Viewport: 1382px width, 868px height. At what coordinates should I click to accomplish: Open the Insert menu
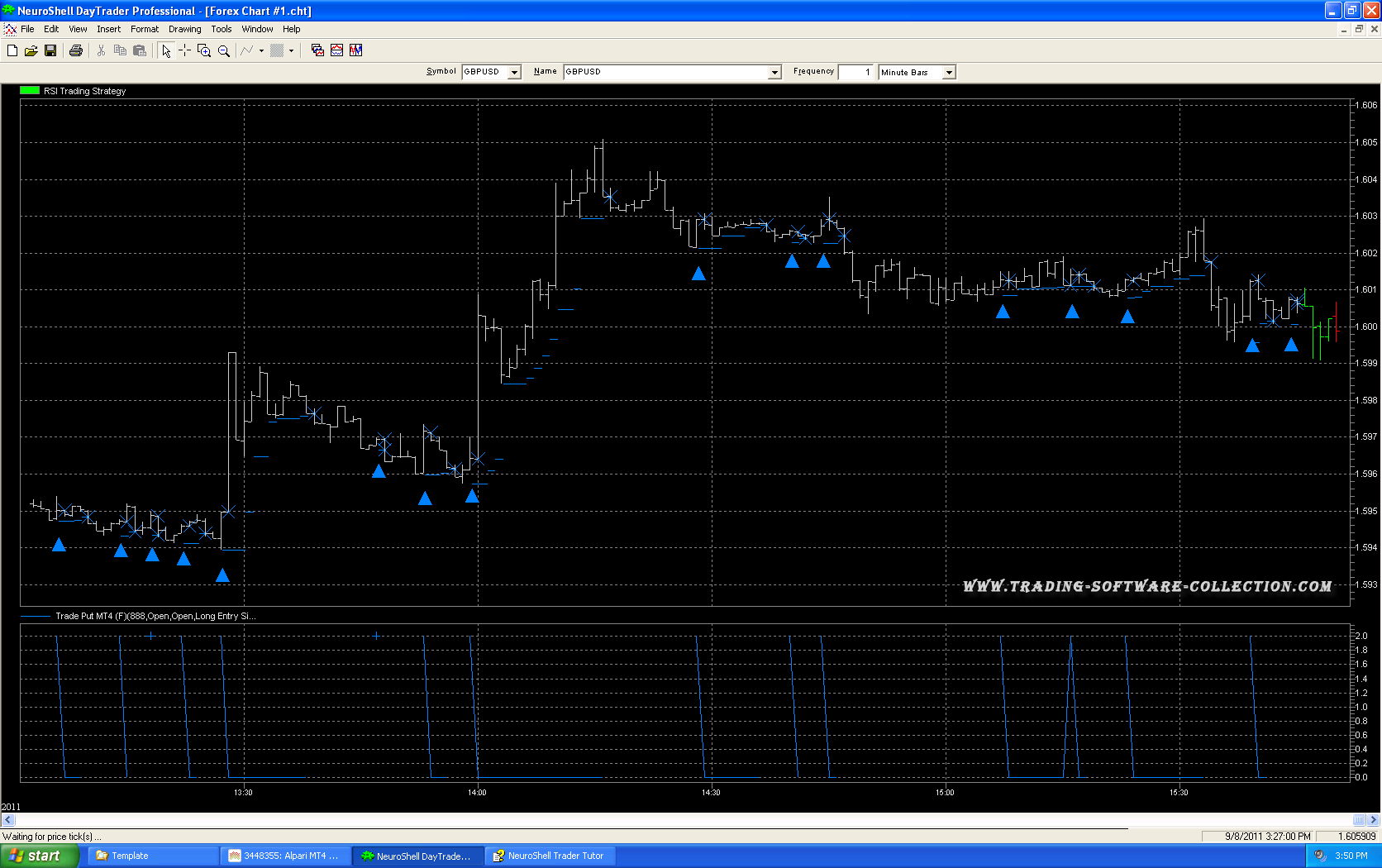pos(108,29)
